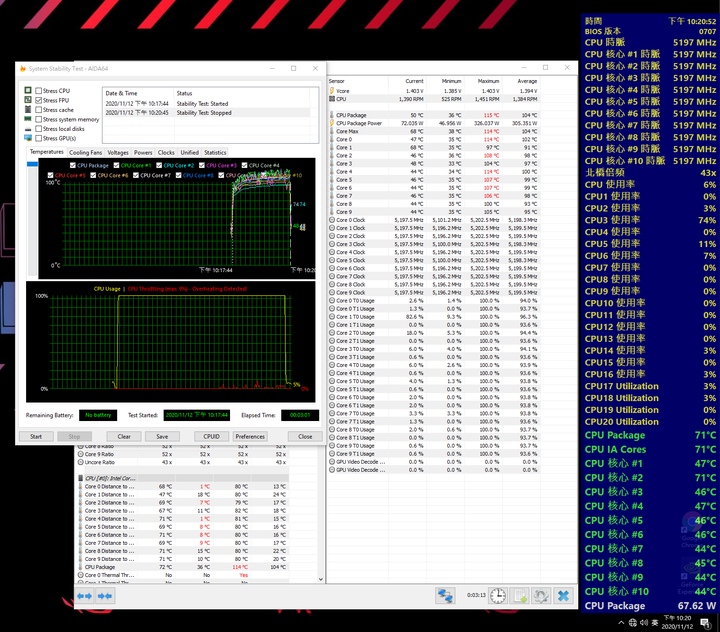This screenshot has width=720, height=632.
Task: Click the CPU fan row icon
Action: click(332, 99)
